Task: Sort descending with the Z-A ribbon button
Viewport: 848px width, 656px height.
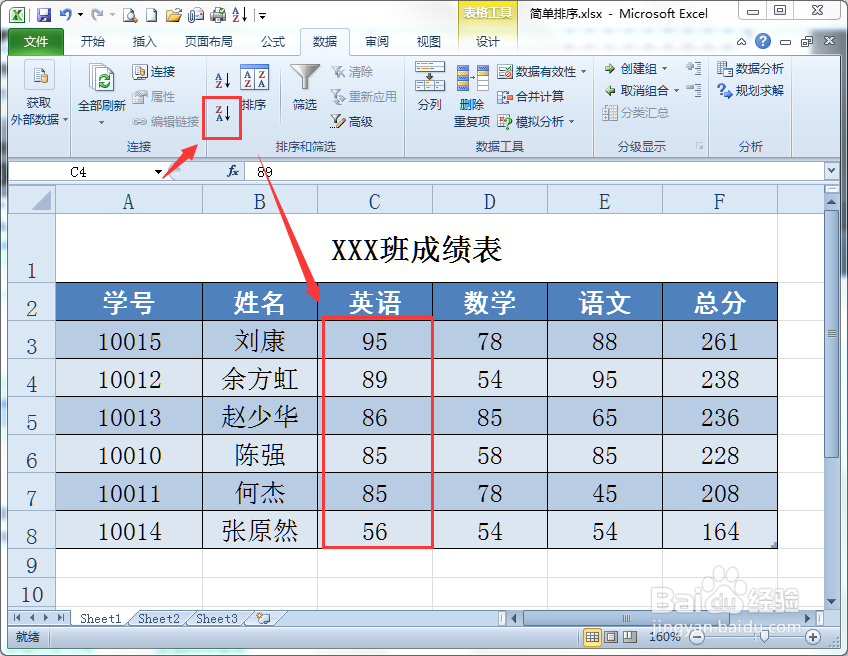Action: tap(223, 114)
